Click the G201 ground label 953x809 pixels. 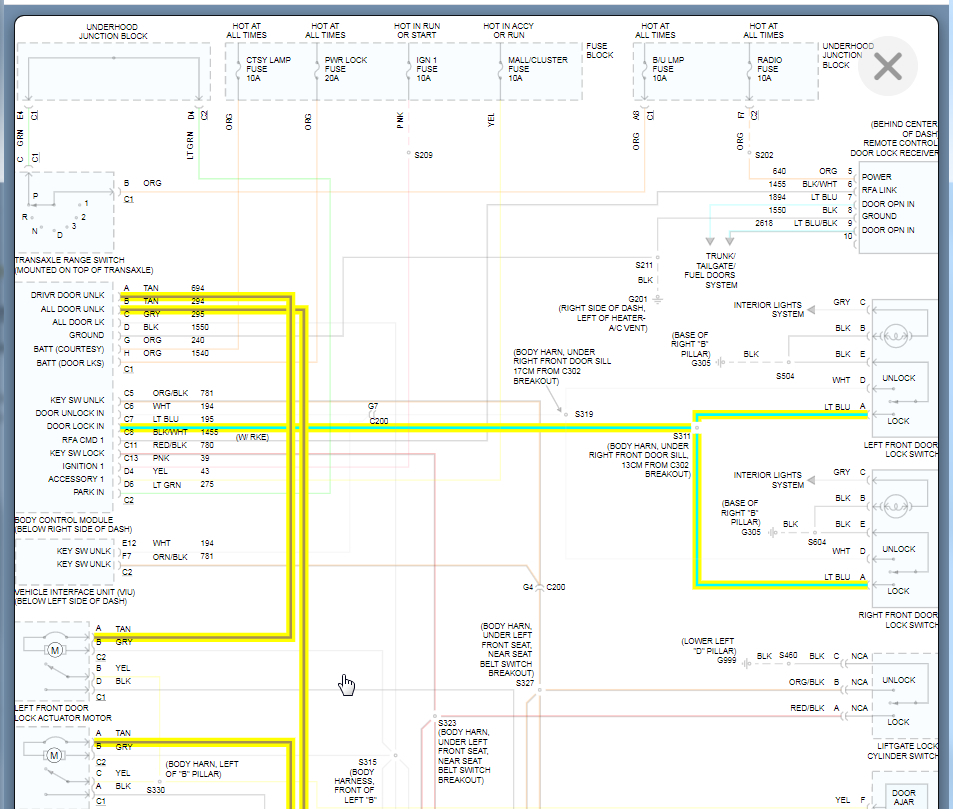[638, 299]
